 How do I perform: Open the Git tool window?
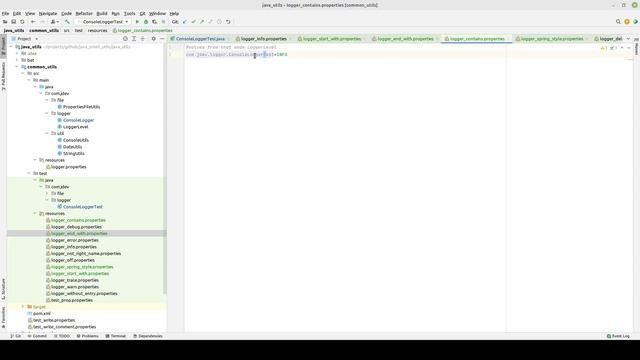[16, 336]
